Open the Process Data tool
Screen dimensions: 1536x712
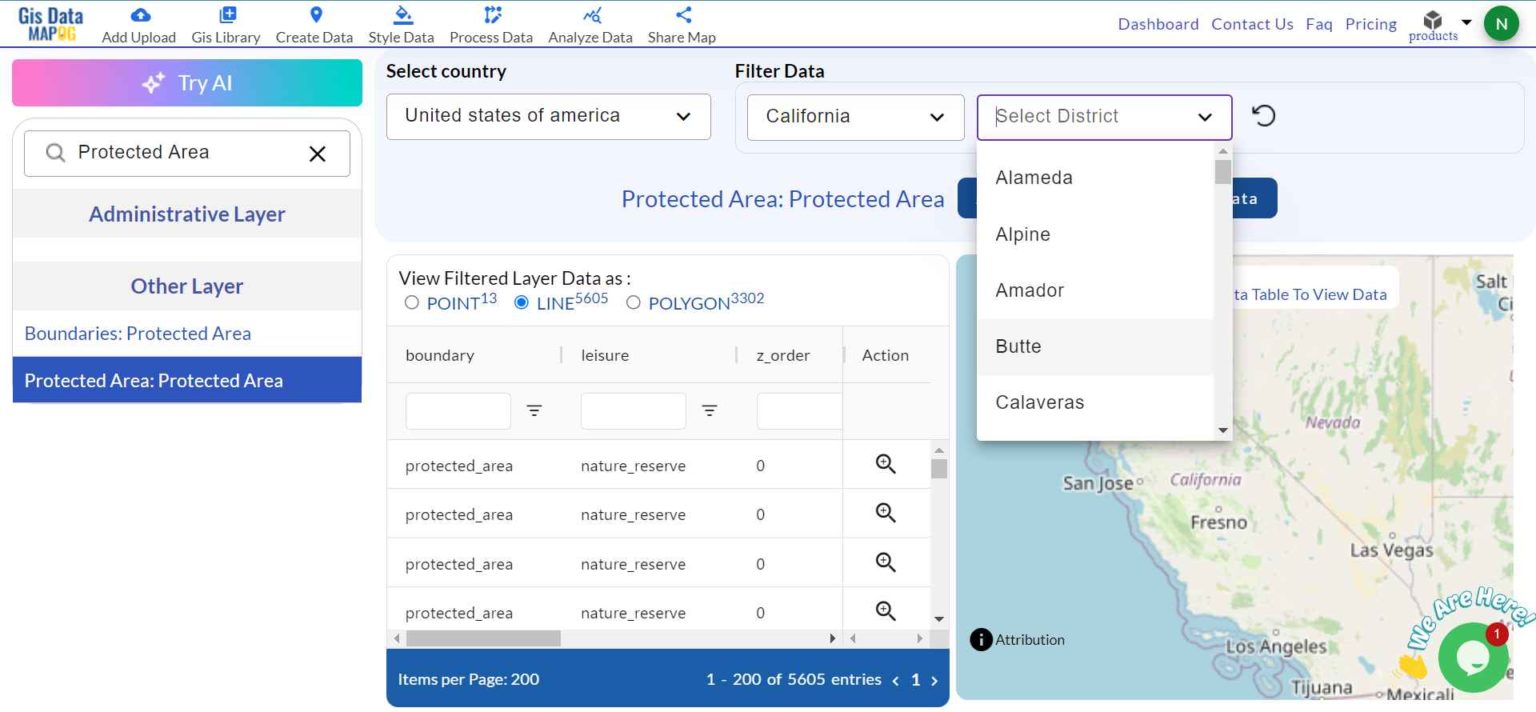(490, 22)
